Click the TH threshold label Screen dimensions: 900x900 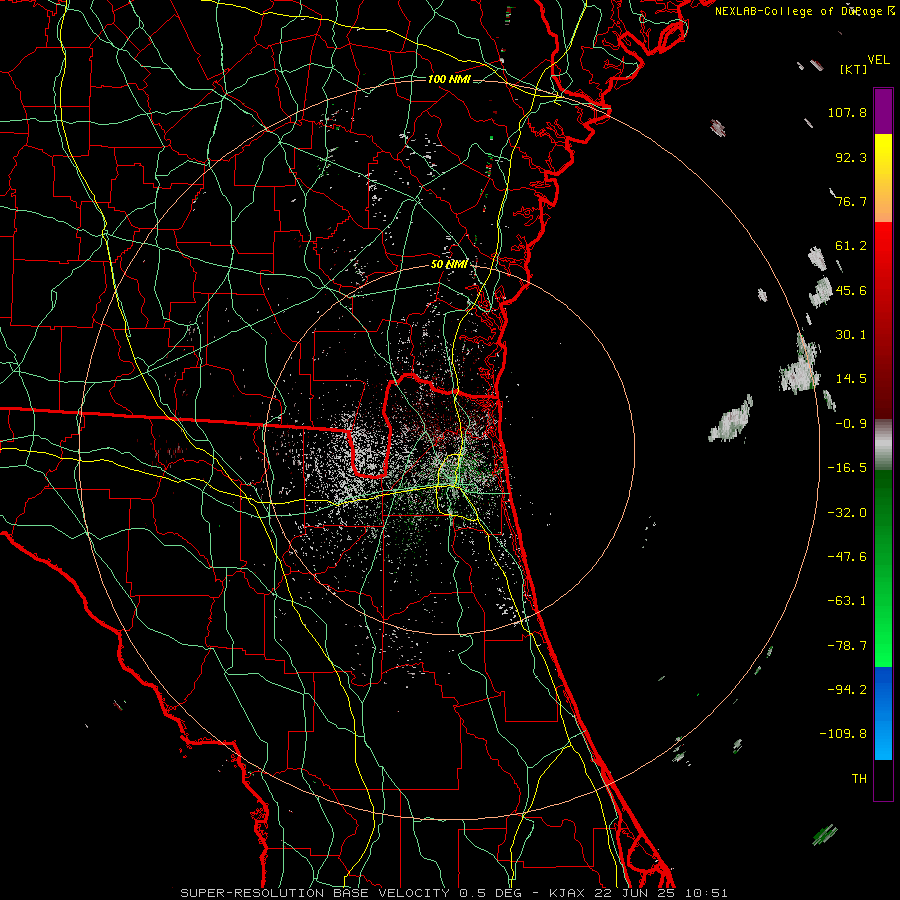tap(859, 779)
